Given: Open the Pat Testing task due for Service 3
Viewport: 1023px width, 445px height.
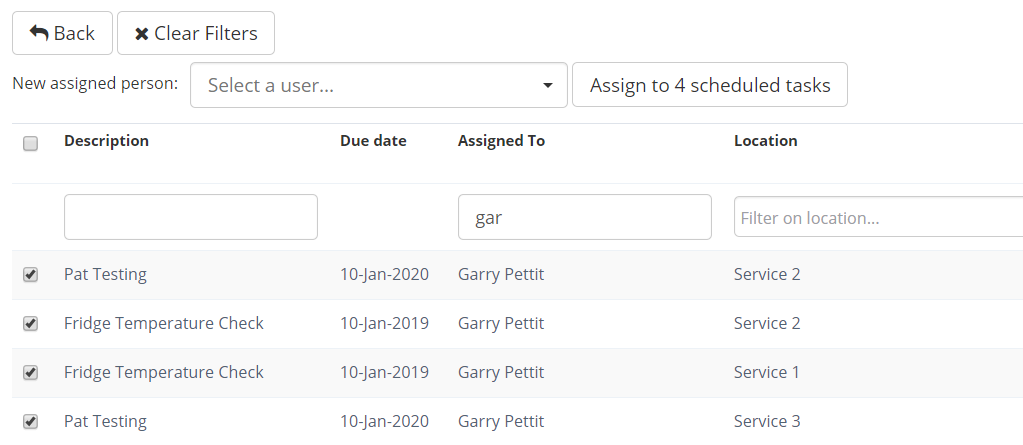Looking at the screenshot, I should tap(105, 421).
